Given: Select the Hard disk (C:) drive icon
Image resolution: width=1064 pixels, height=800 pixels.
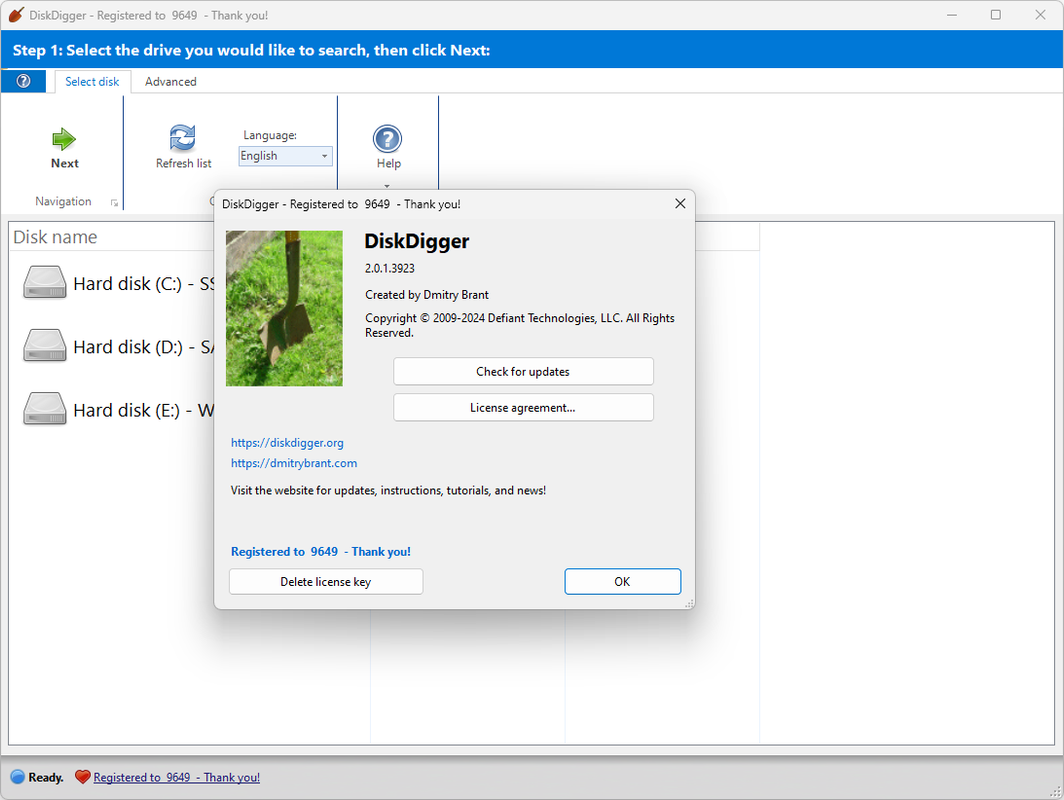Looking at the screenshot, I should [x=45, y=282].
